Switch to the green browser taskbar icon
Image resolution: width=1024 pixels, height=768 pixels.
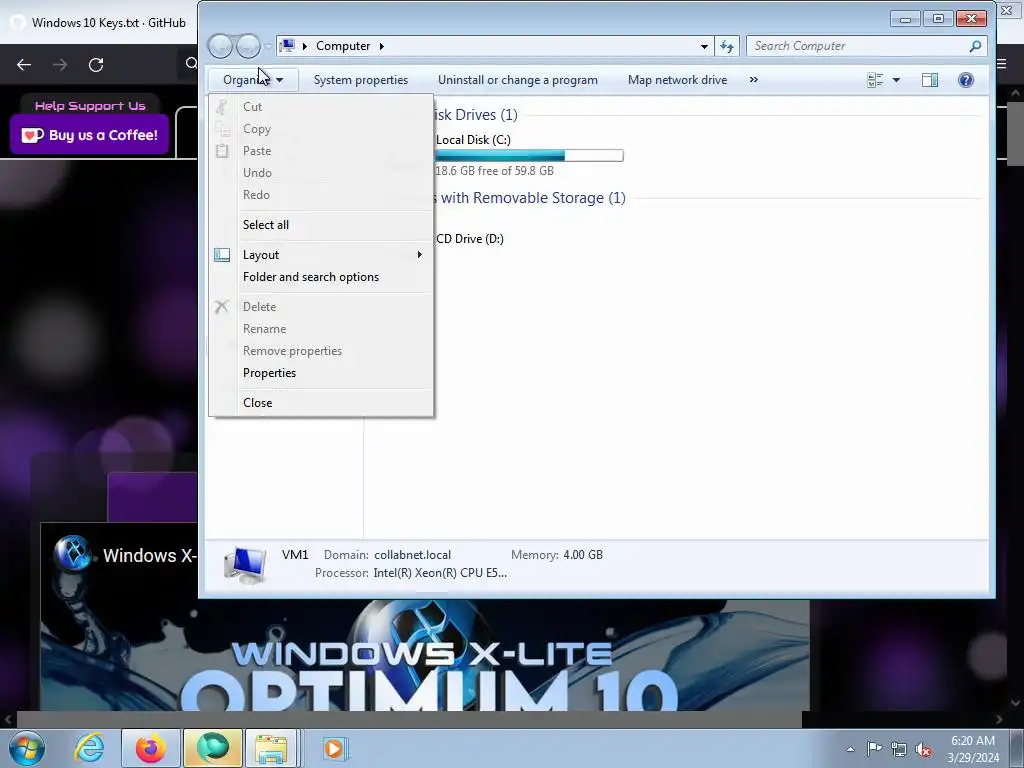tap(213, 748)
